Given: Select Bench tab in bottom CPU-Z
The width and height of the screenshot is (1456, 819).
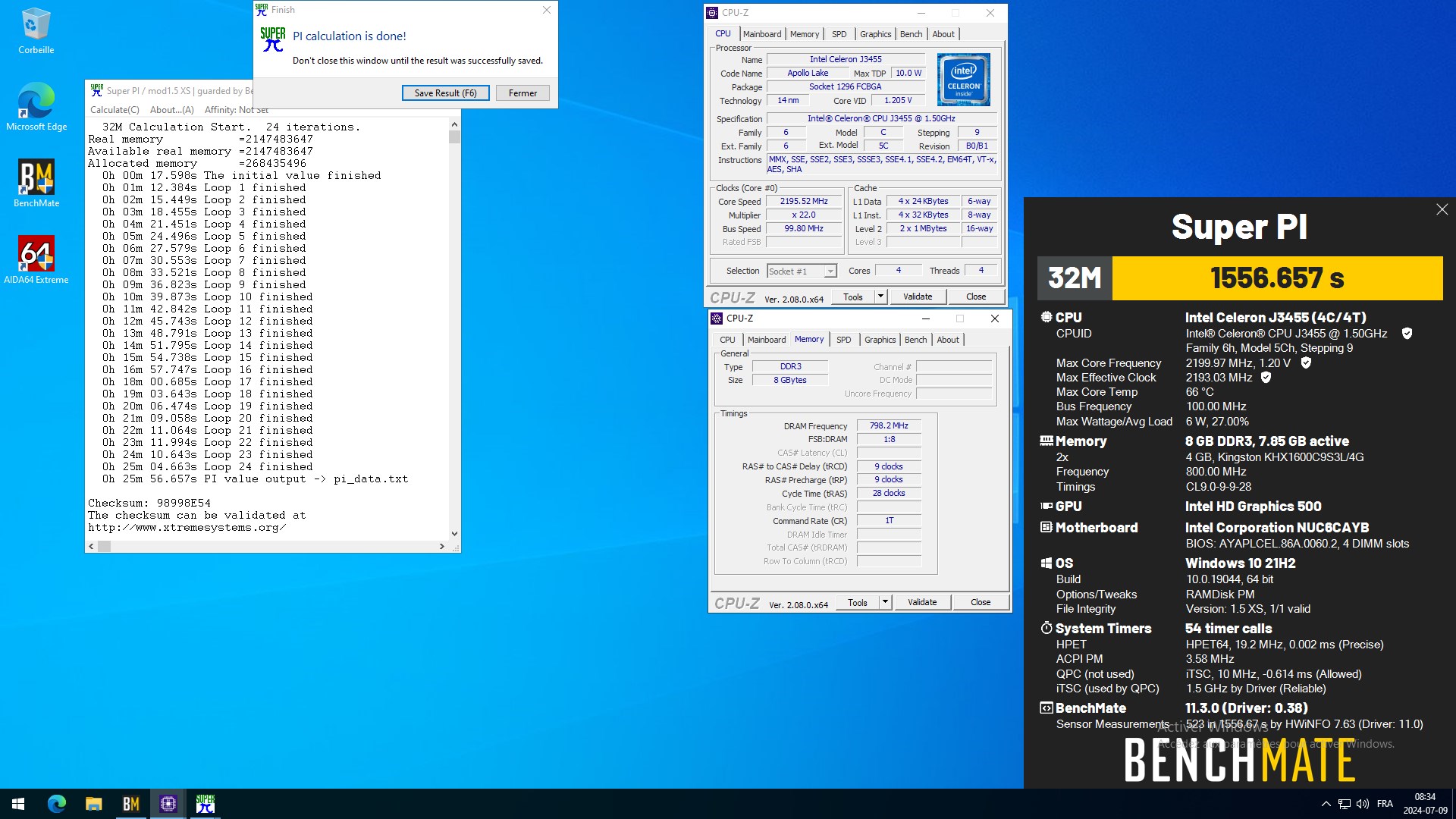Looking at the screenshot, I should click(x=915, y=340).
